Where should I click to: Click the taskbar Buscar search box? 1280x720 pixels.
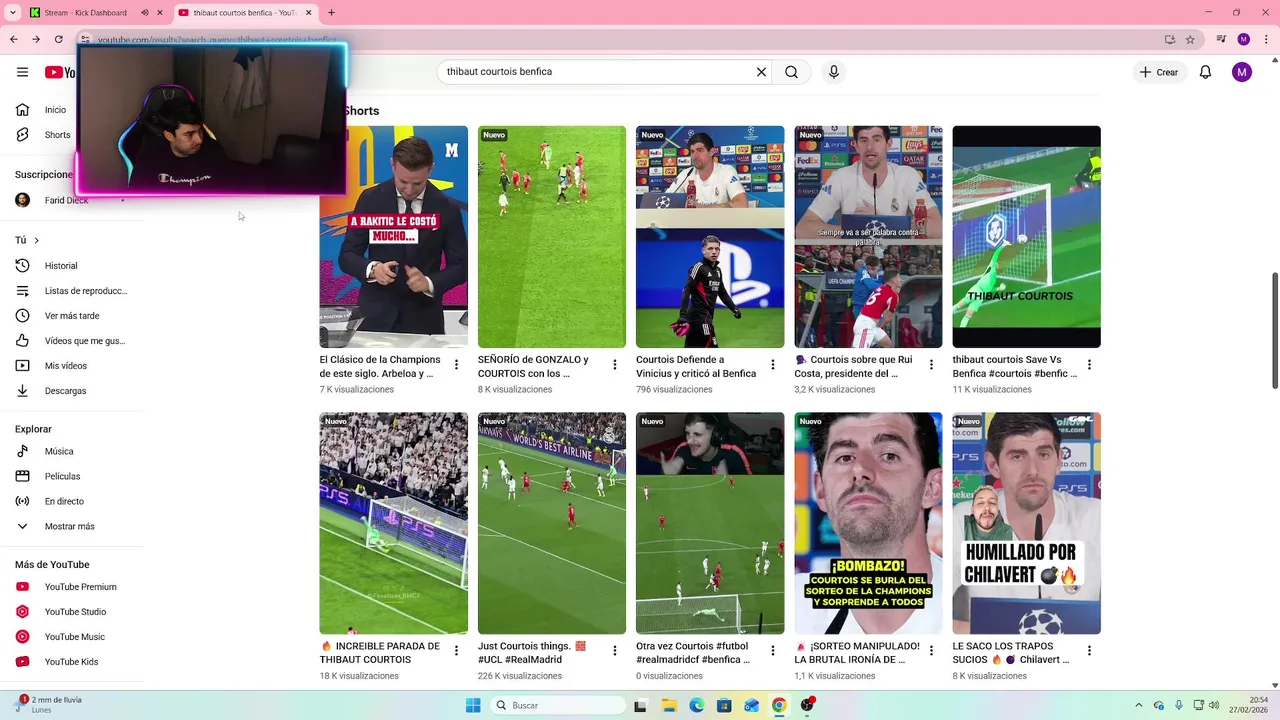click(x=560, y=705)
